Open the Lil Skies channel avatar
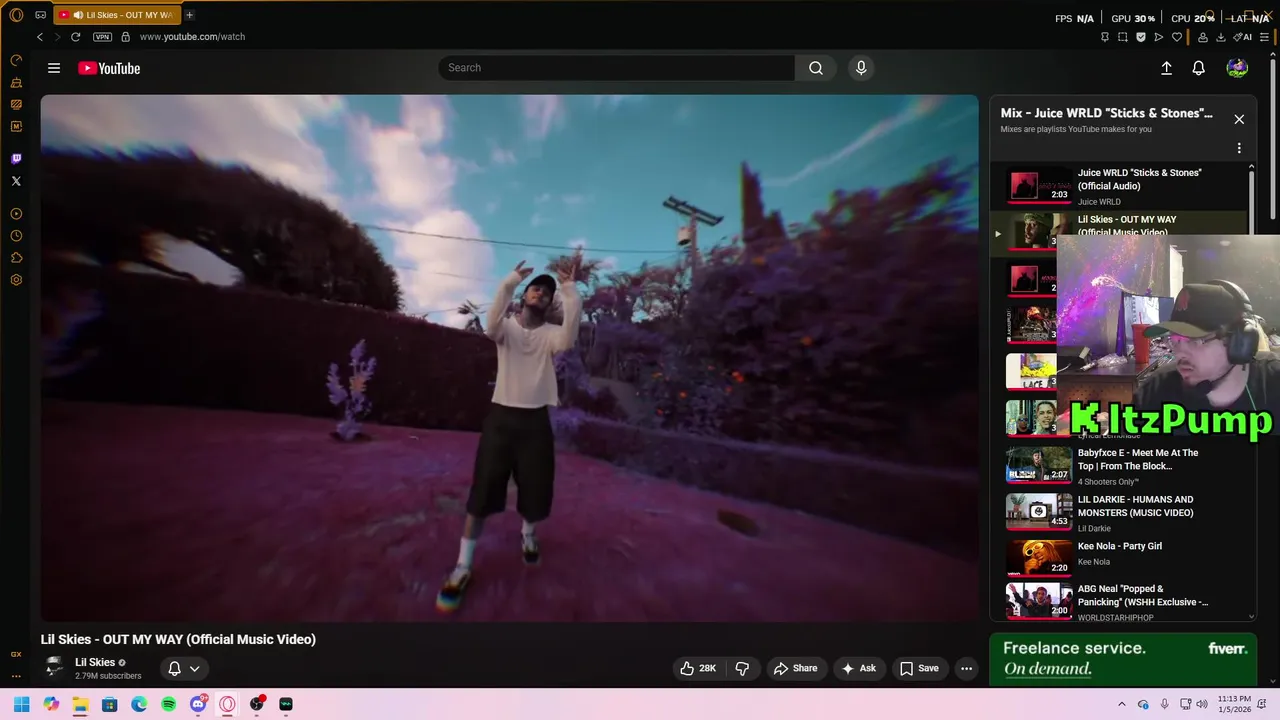Screen dimensions: 1280x720 pos(54,667)
